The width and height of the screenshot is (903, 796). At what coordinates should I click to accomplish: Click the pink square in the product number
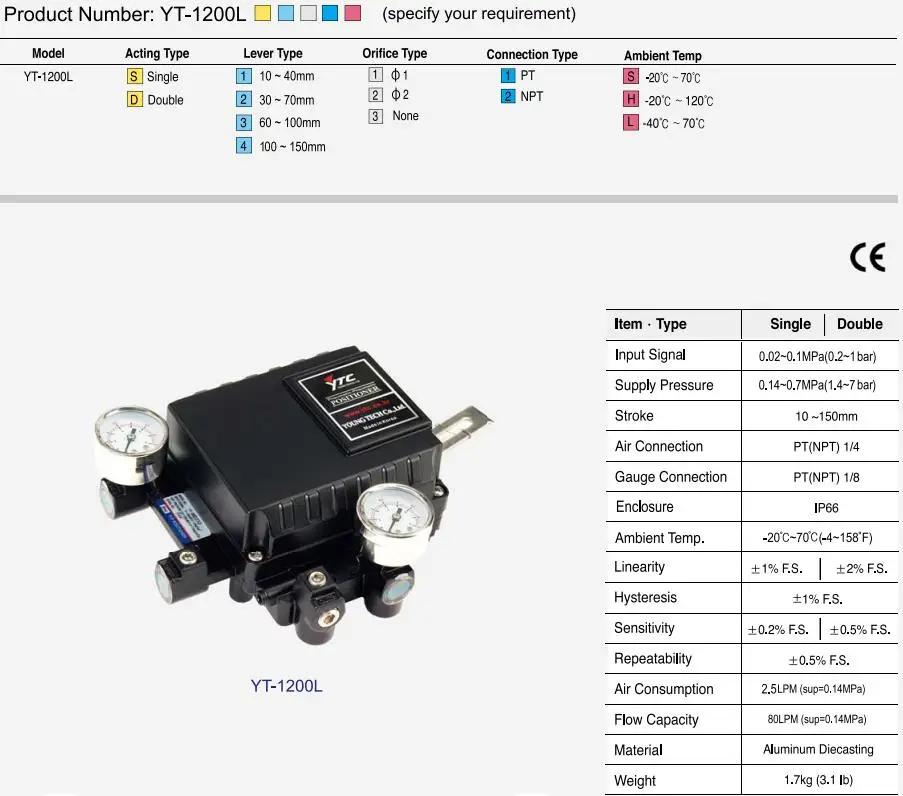pos(352,14)
